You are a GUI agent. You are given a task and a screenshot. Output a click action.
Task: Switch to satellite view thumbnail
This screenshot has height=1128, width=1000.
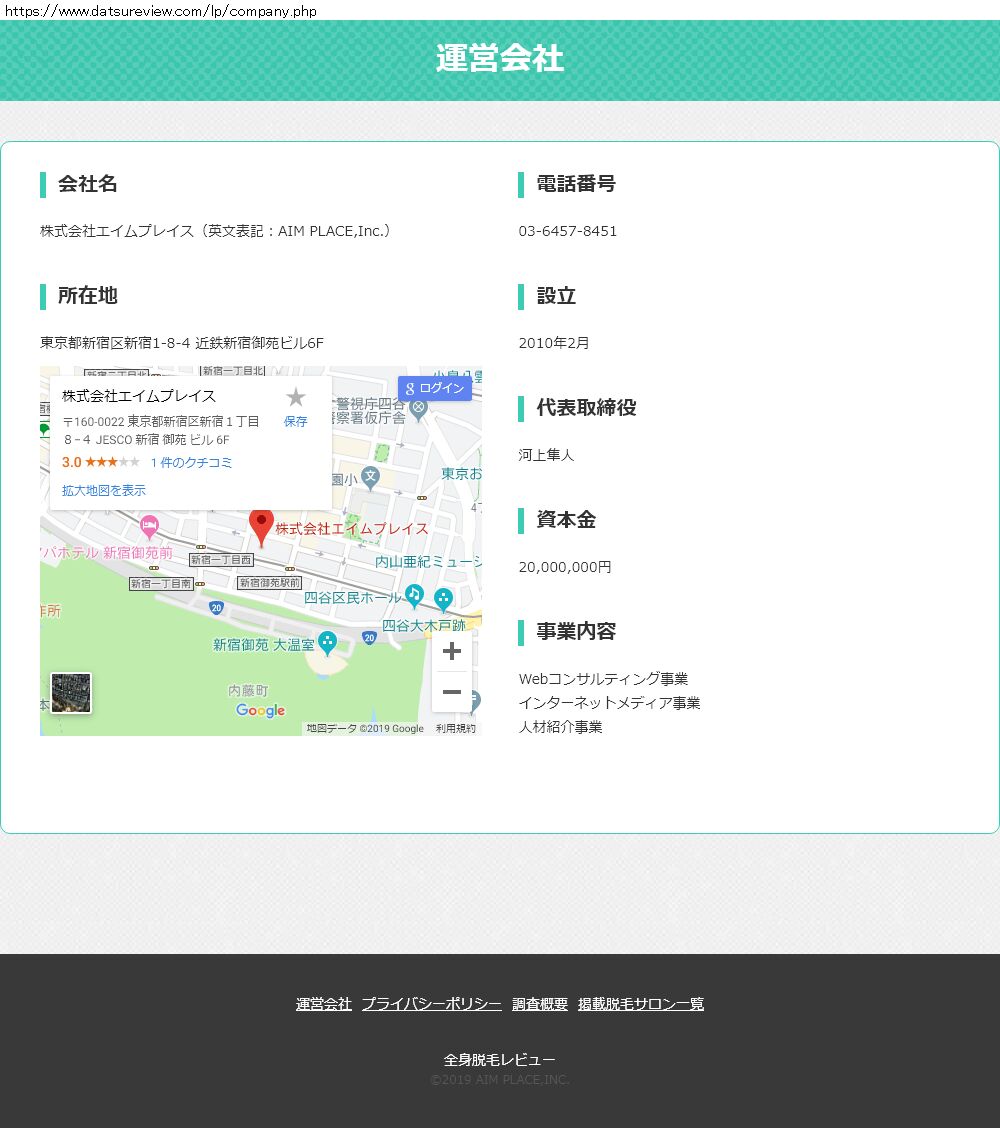pyautogui.click(x=71, y=693)
